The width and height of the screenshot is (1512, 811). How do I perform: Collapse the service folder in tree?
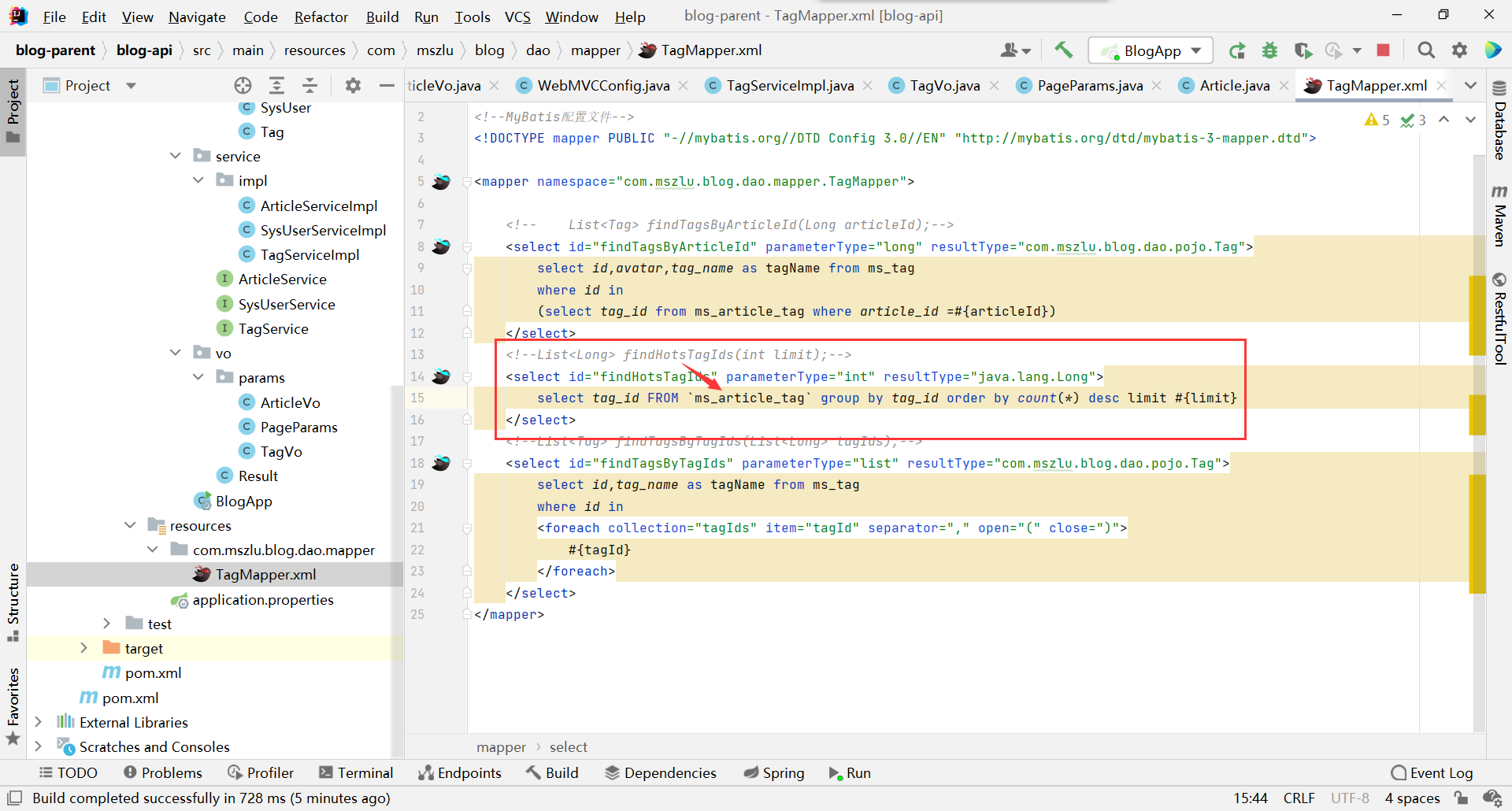(x=176, y=156)
